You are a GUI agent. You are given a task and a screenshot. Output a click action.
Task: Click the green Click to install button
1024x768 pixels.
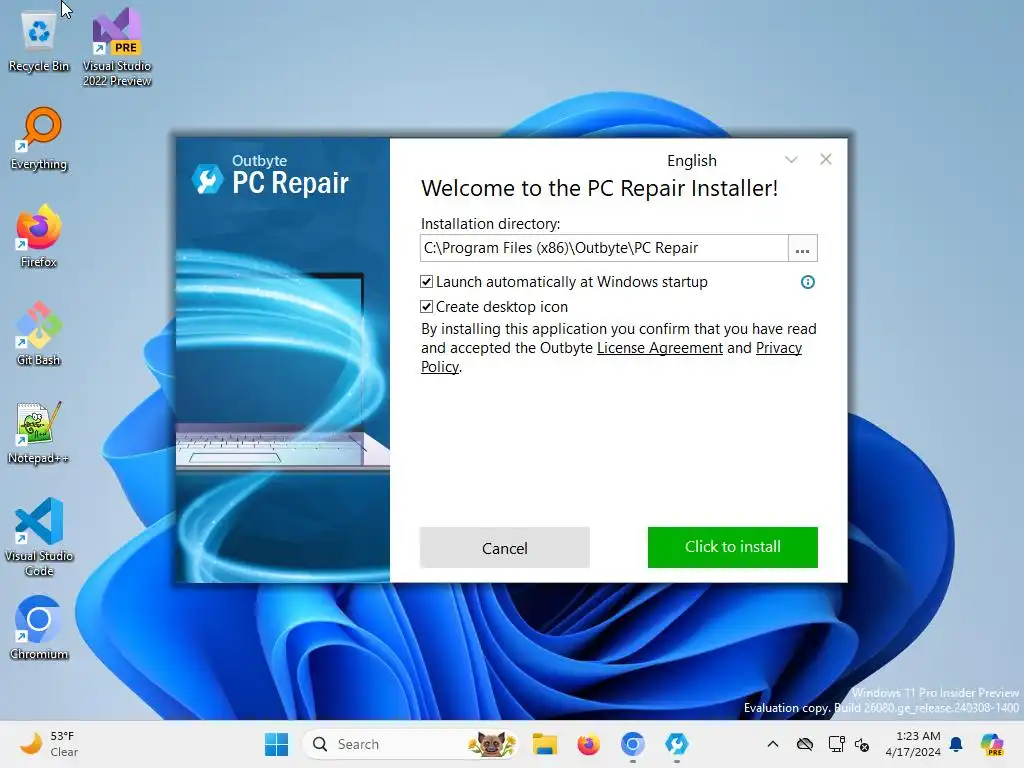pyautogui.click(x=733, y=547)
